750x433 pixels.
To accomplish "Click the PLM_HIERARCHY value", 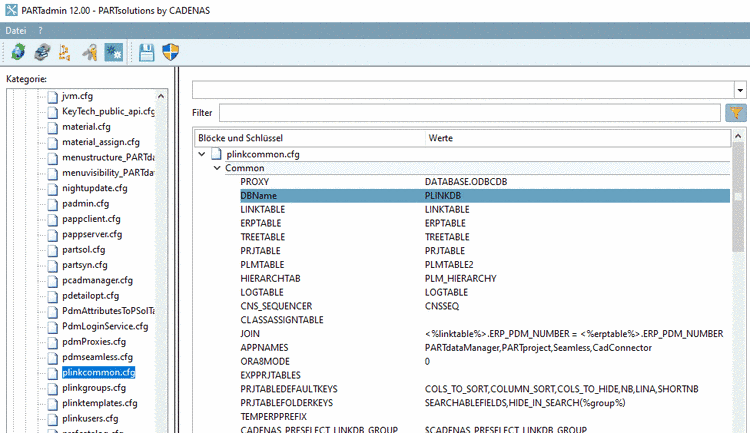I will coord(461,279).
